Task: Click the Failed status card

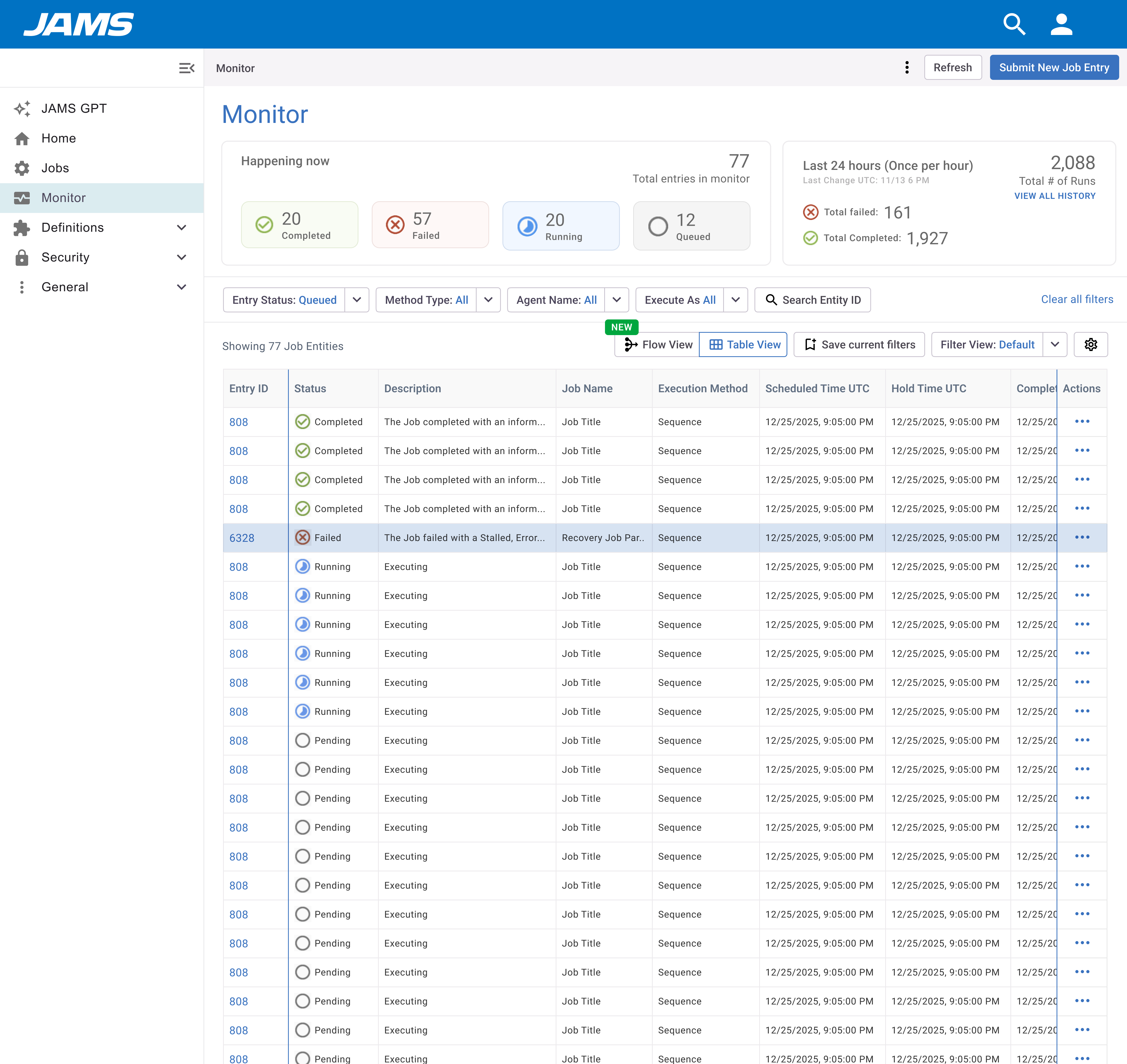Action: pyautogui.click(x=430, y=225)
